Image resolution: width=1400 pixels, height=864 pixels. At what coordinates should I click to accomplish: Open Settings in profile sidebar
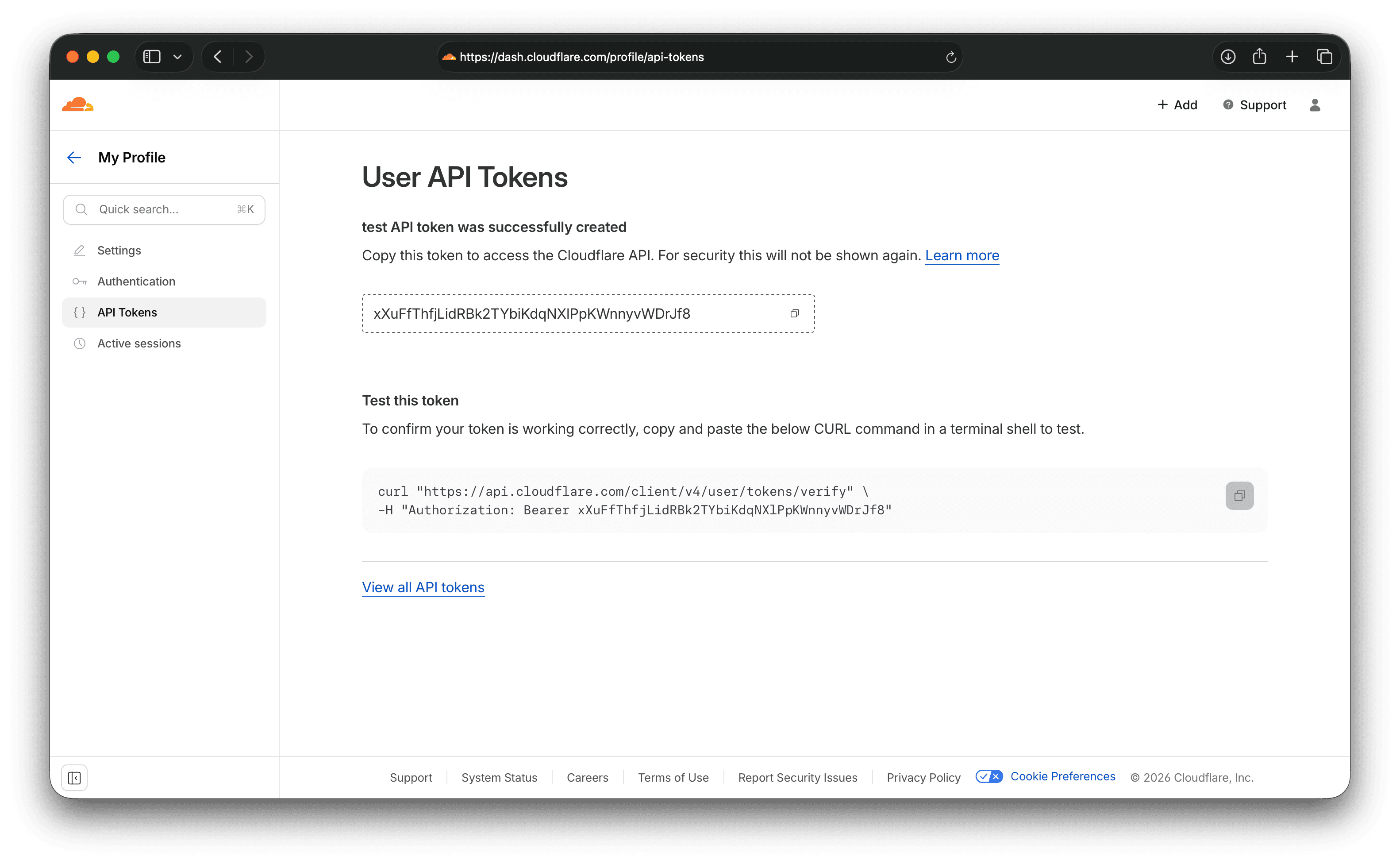point(119,250)
